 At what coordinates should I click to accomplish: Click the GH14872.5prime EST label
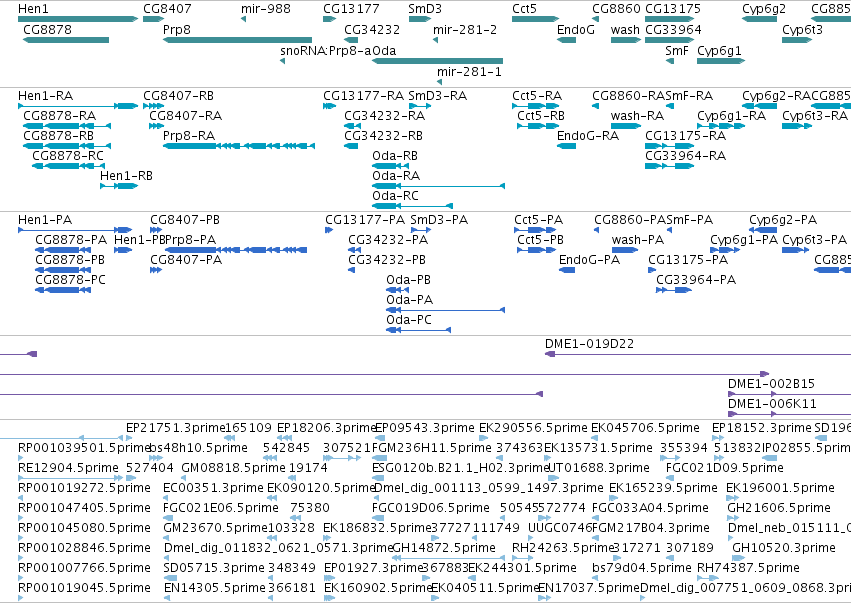pos(444,548)
